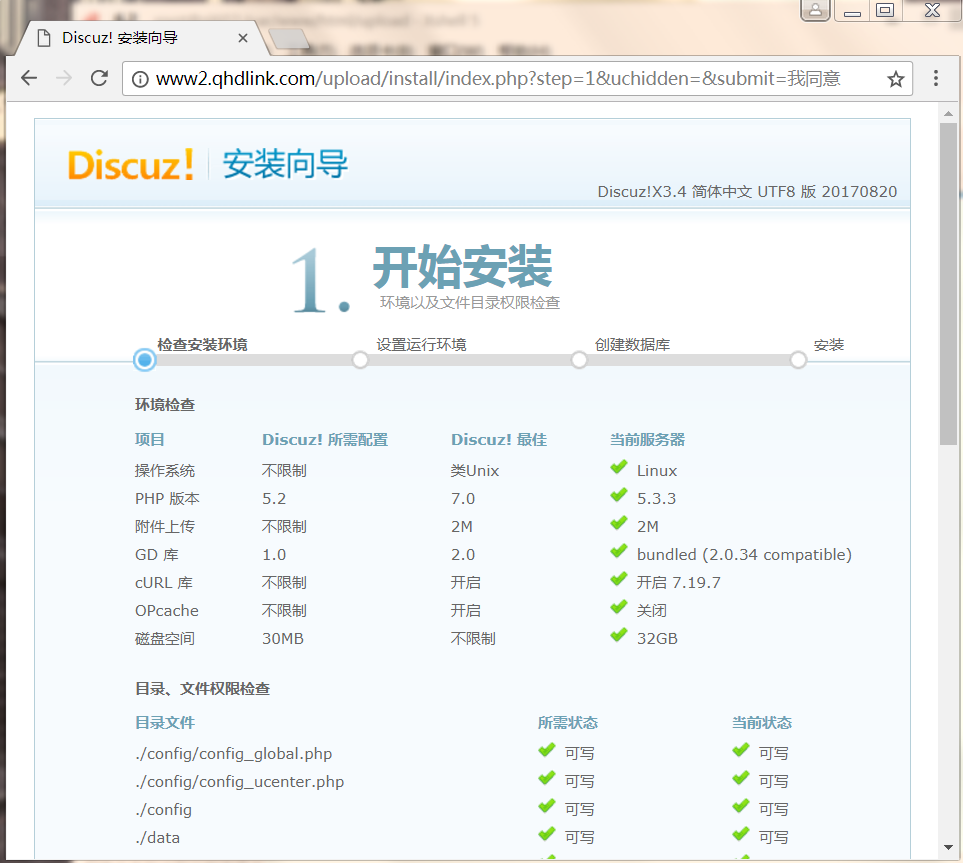Click the PHP 版本 row label
The image size is (963, 863).
[x=167, y=499]
